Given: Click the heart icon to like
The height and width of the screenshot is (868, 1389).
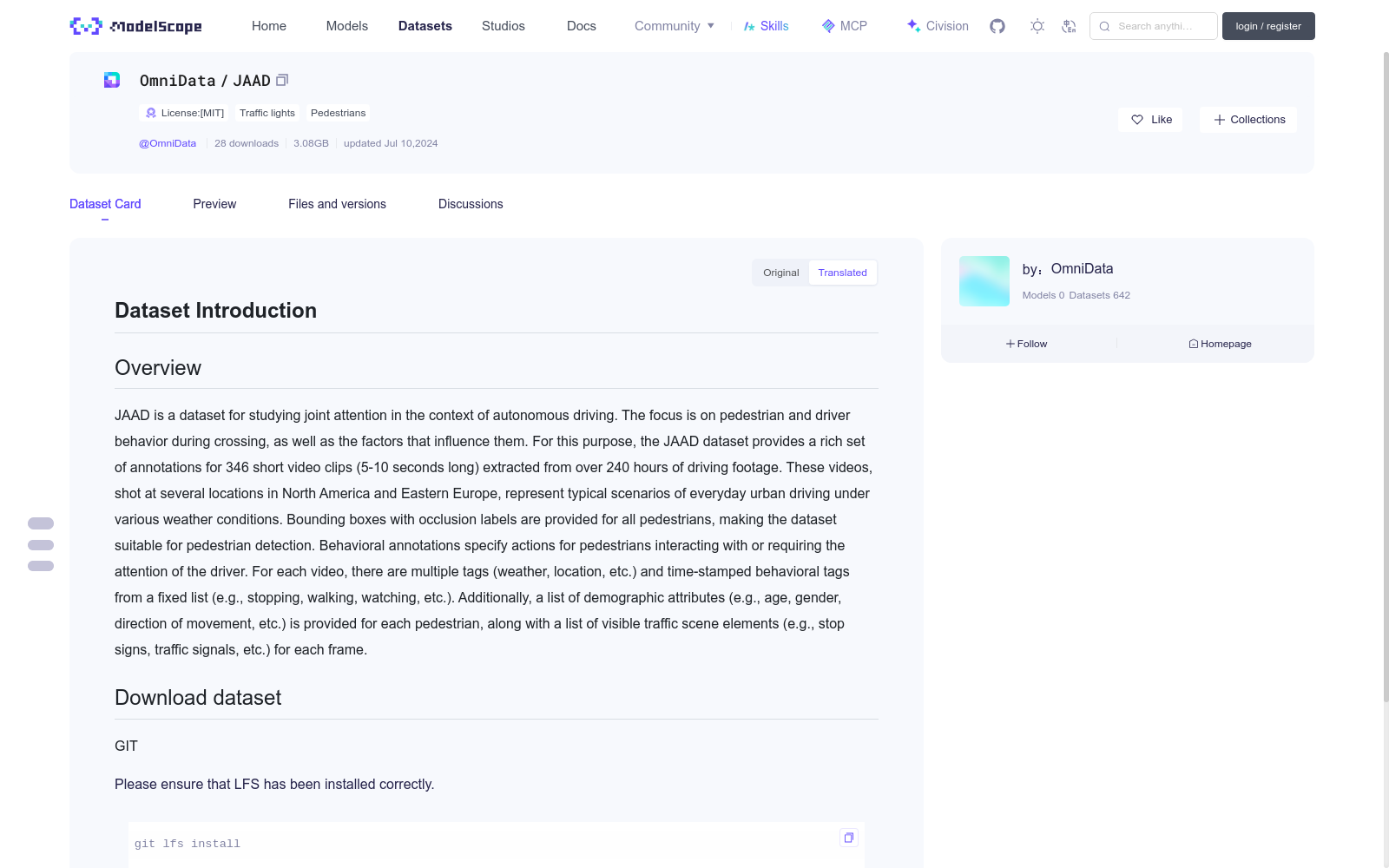Looking at the screenshot, I should [x=1137, y=120].
